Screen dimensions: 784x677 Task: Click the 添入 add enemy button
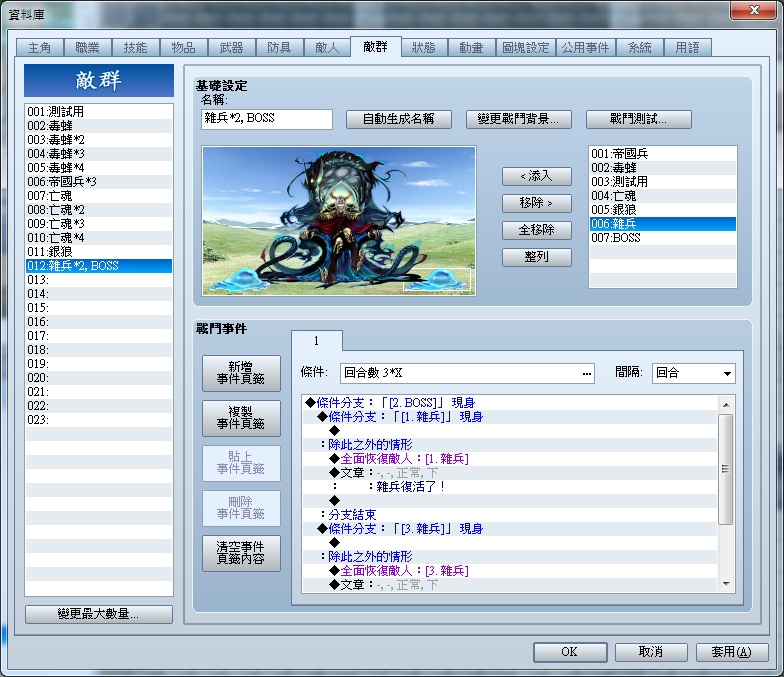[536, 176]
